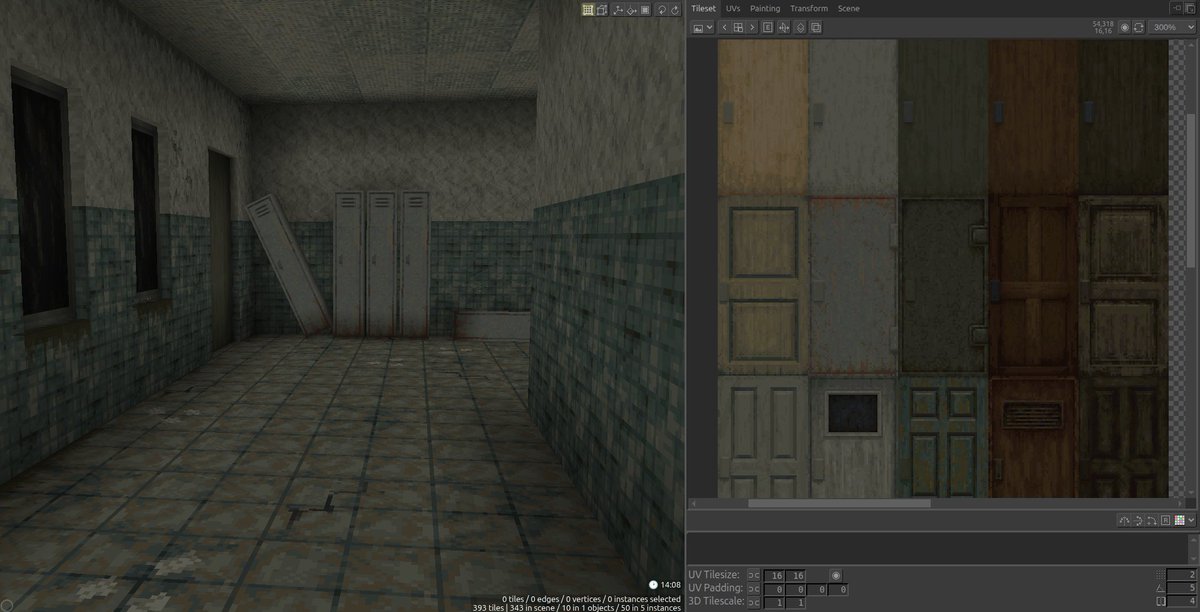Screen dimensions: 1200x612
Task: Open the Painting tab
Action: [765, 9]
